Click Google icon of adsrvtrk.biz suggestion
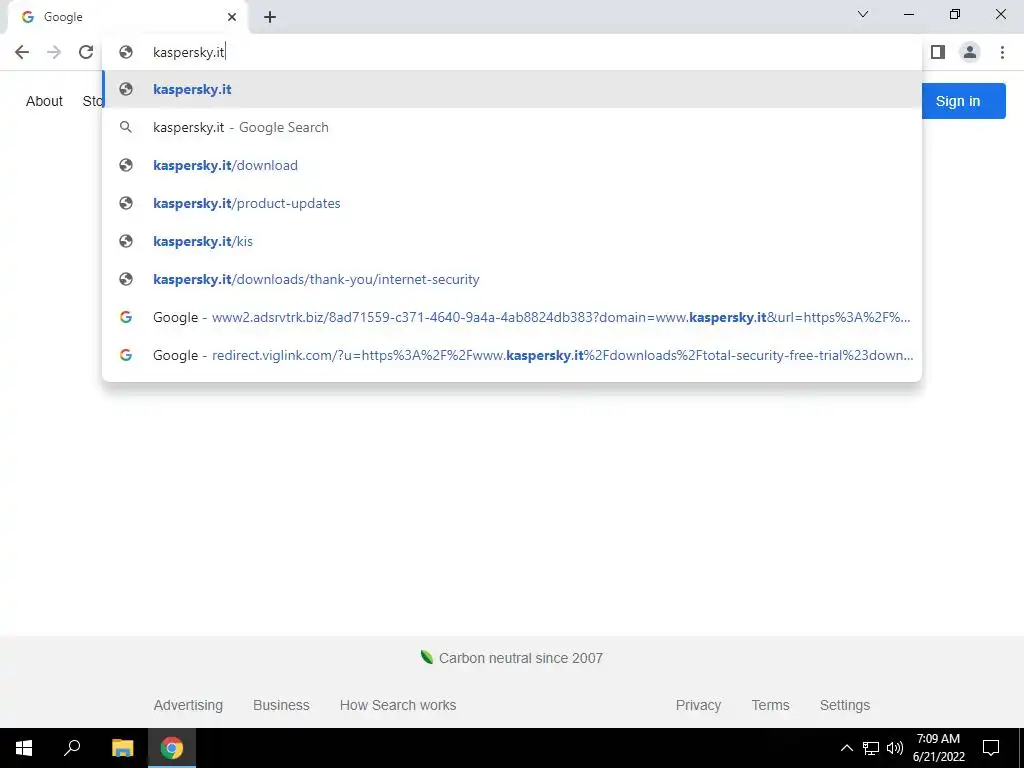This screenshot has width=1024, height=768. (126, 317)
